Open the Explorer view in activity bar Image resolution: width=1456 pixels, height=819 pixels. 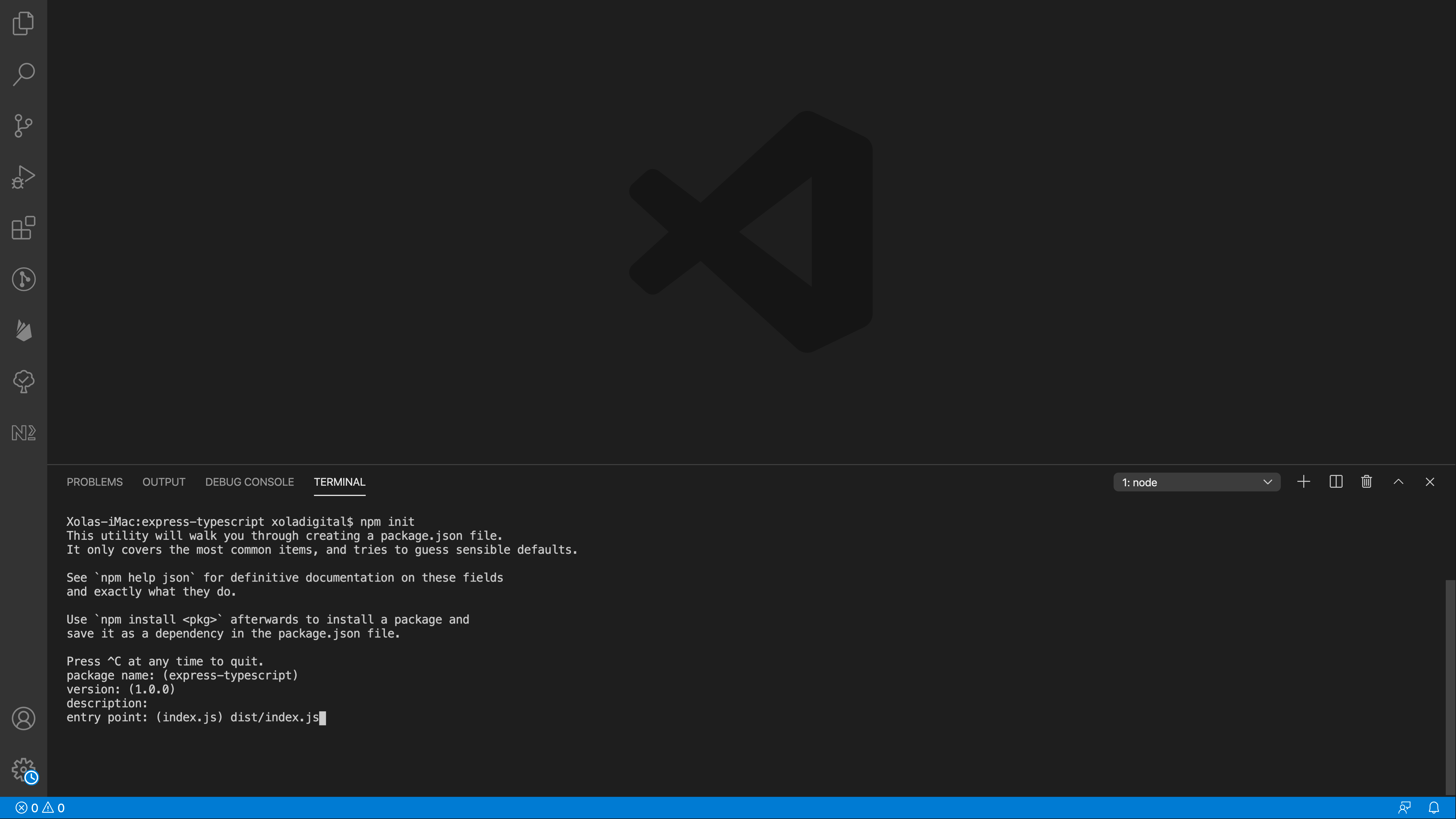point(23,23)
